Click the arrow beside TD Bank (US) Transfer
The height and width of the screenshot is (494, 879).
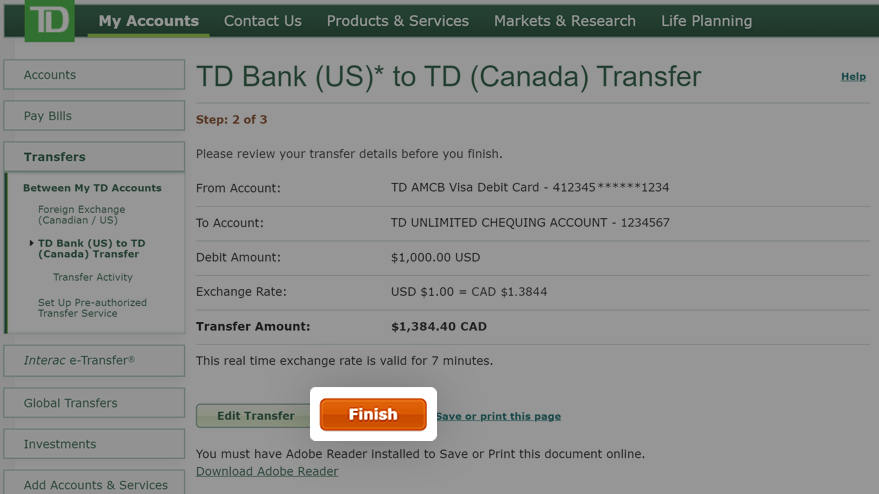(x=31, y=243)
